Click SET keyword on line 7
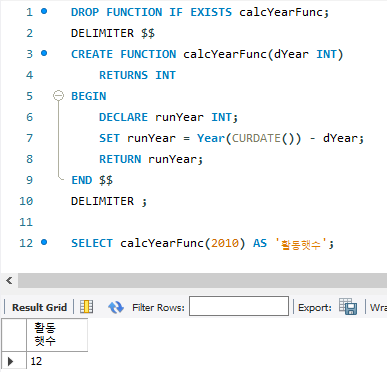 109,138
